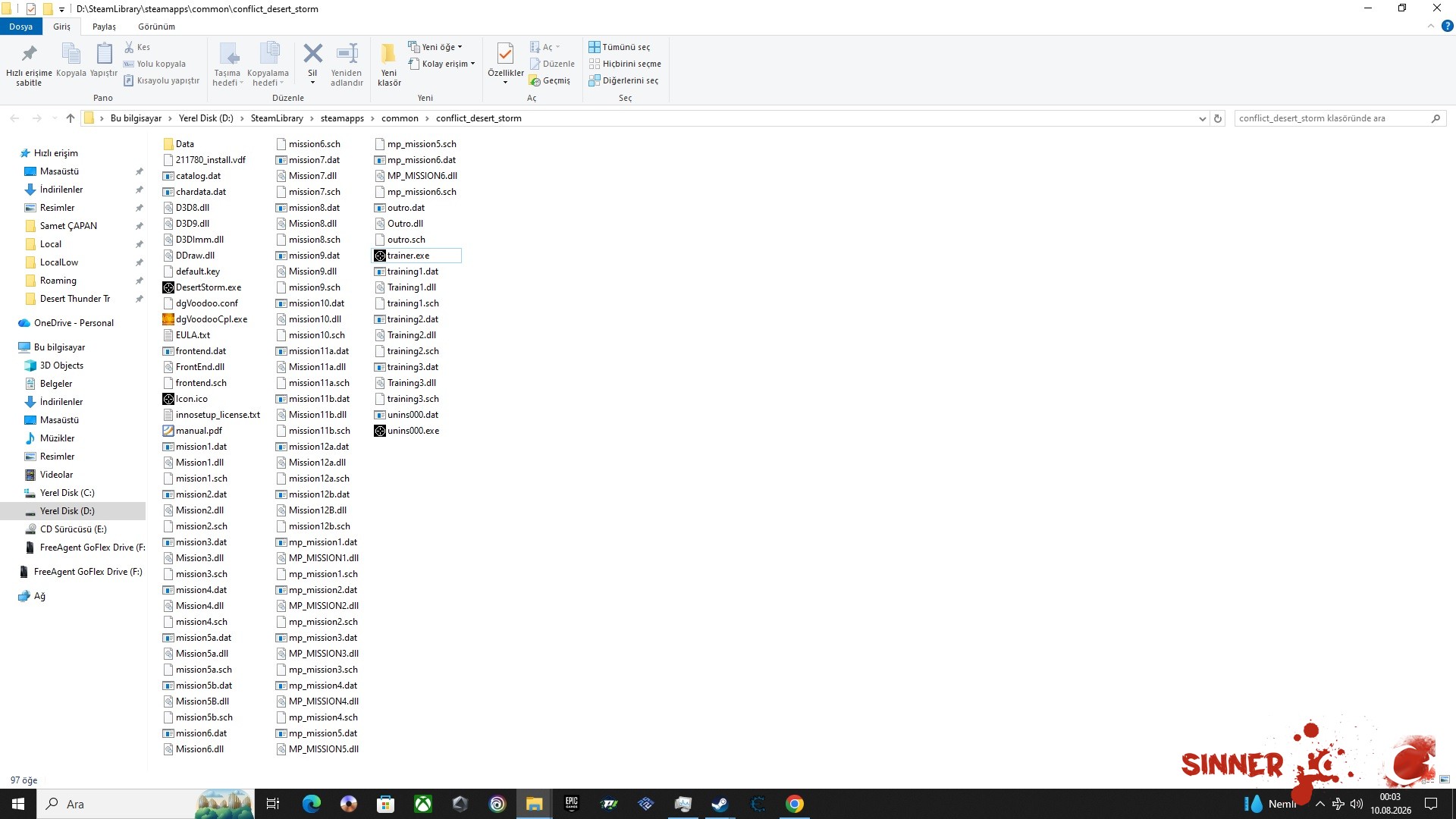This screenshot has height=819, width=1456.
Task: Click steamapps in the breadcrumb path
Action: click(342, 118)
